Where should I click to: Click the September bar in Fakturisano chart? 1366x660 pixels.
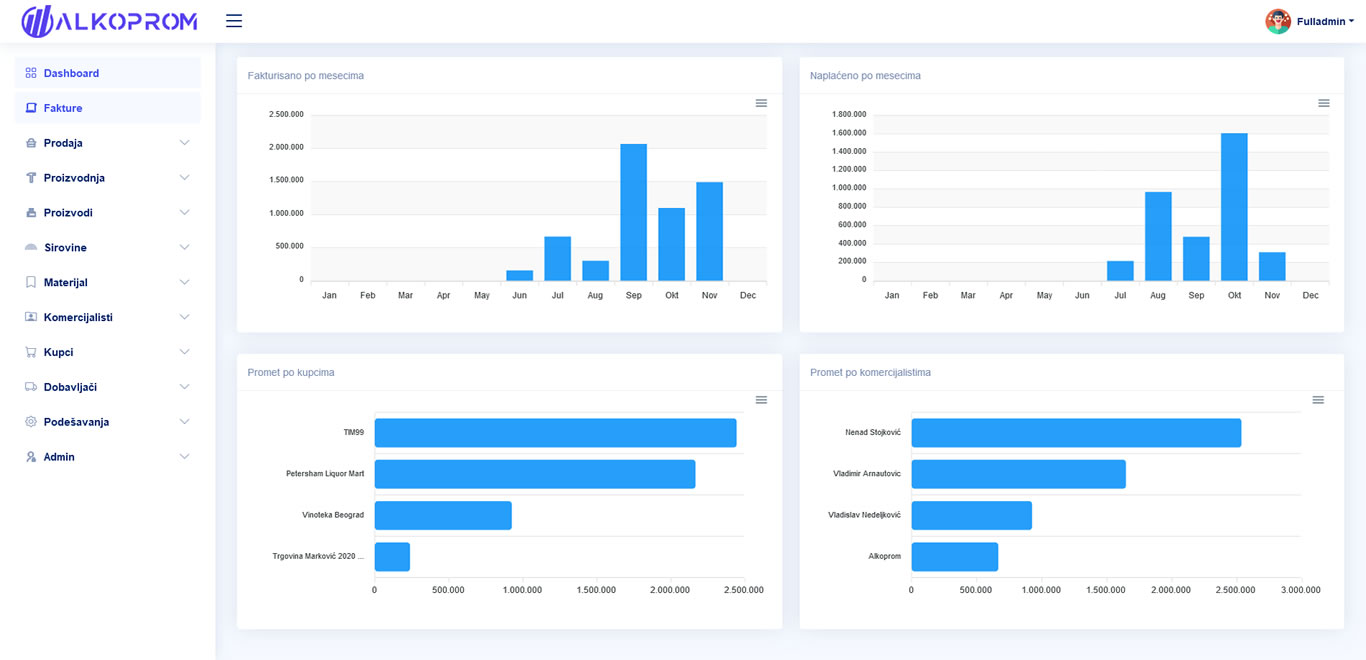pos(633,212)
